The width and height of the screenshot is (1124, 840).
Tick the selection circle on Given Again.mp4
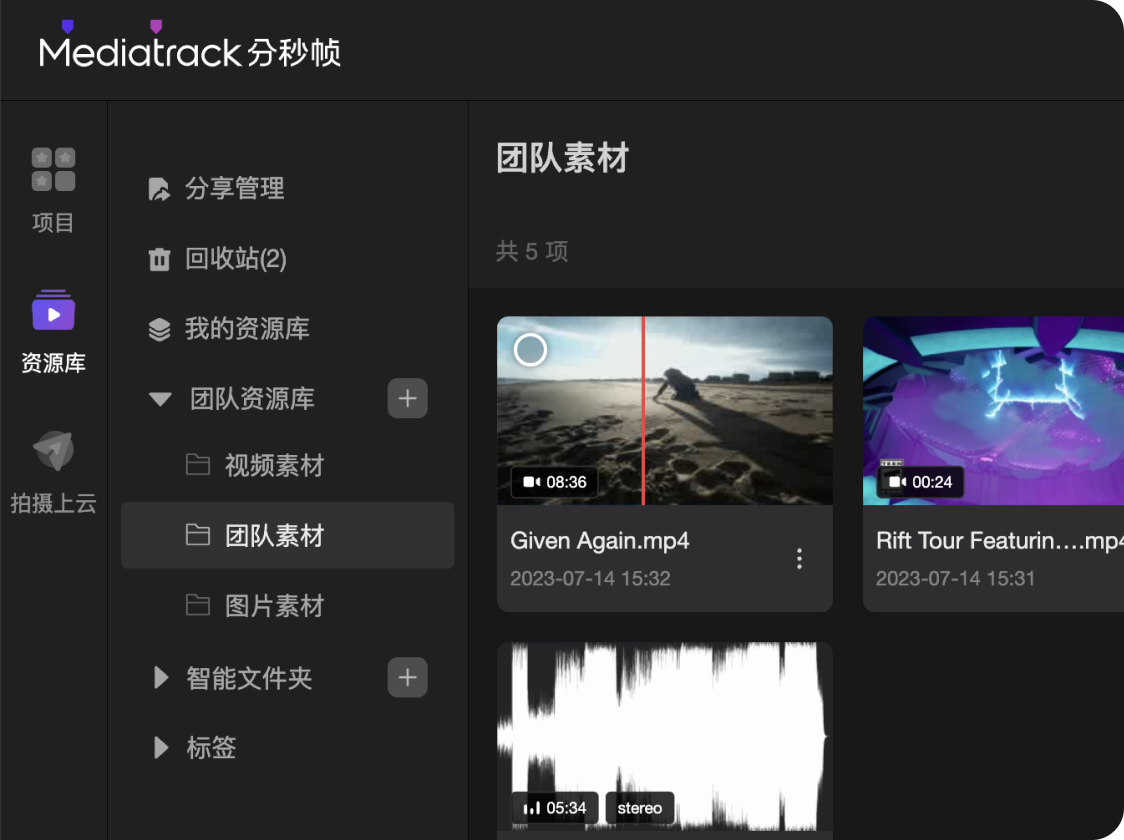point(530,350)
